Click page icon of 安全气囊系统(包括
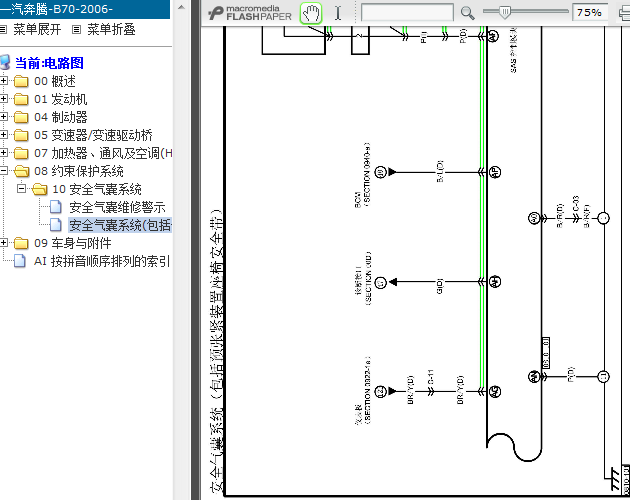This screenshot has height=500, width=630. 56,225
